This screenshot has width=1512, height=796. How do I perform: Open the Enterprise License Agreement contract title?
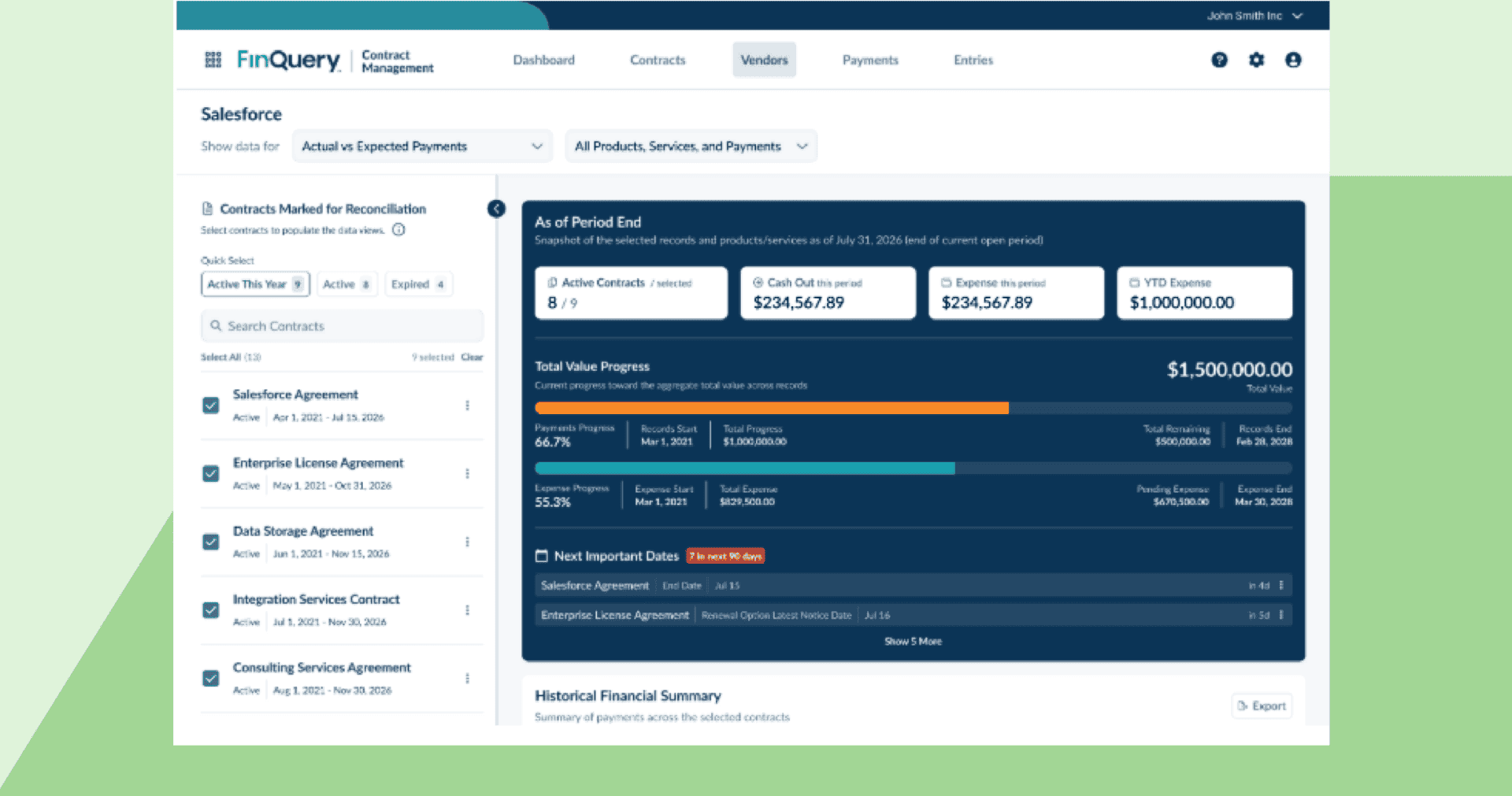click(x=318, y=463)
